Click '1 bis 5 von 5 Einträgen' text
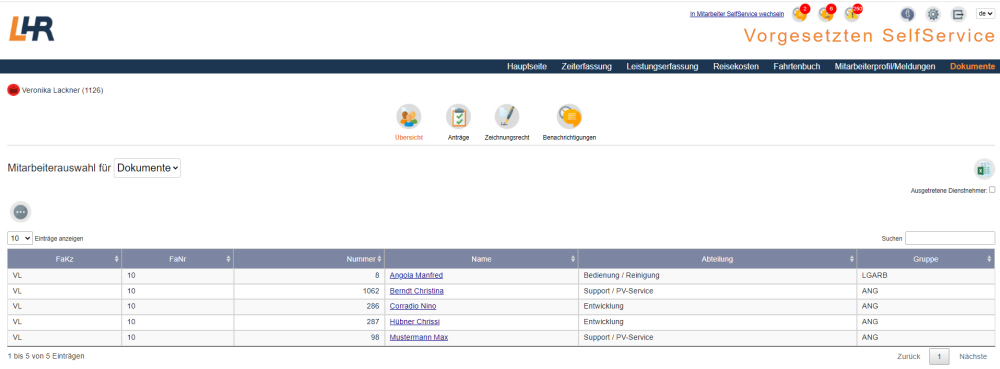 46,356
